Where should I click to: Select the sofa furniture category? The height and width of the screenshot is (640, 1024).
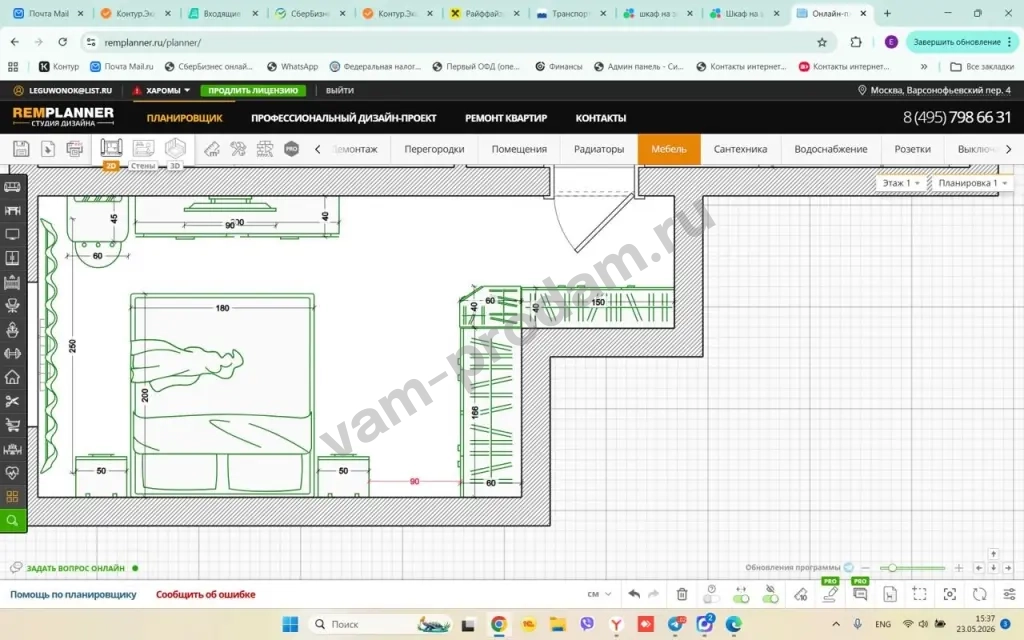(x=12, y=187)
